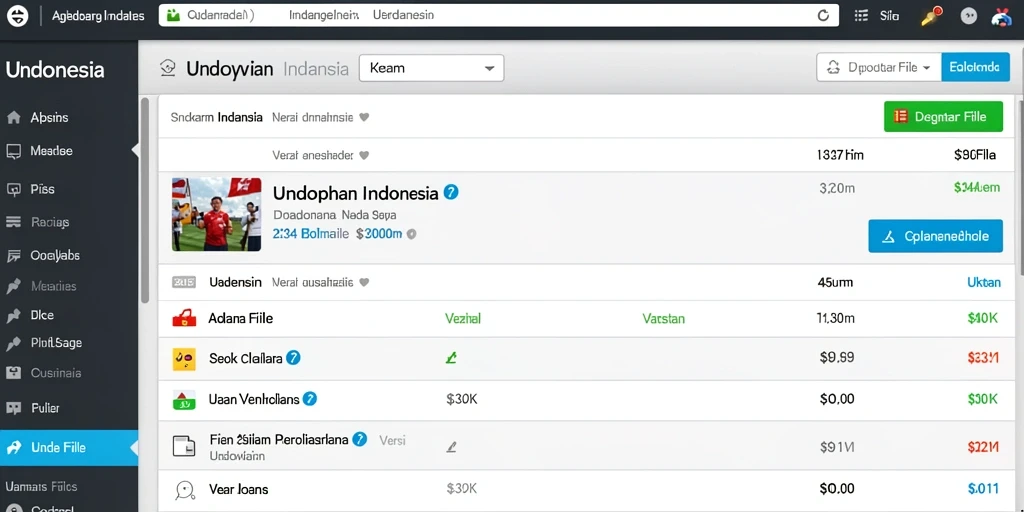Open the gray round face icon
Image resolution: width=1024 pixels, height=512 pixels.
click(x=969, y=16)
